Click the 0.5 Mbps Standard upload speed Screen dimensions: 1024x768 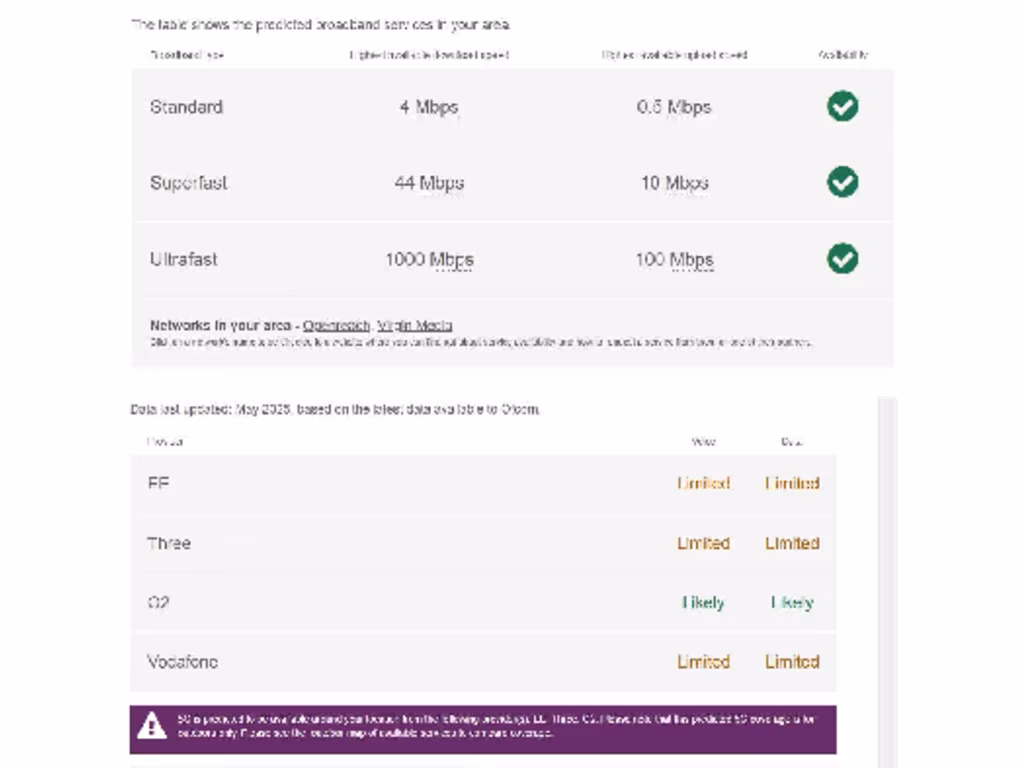click(674, 107)
